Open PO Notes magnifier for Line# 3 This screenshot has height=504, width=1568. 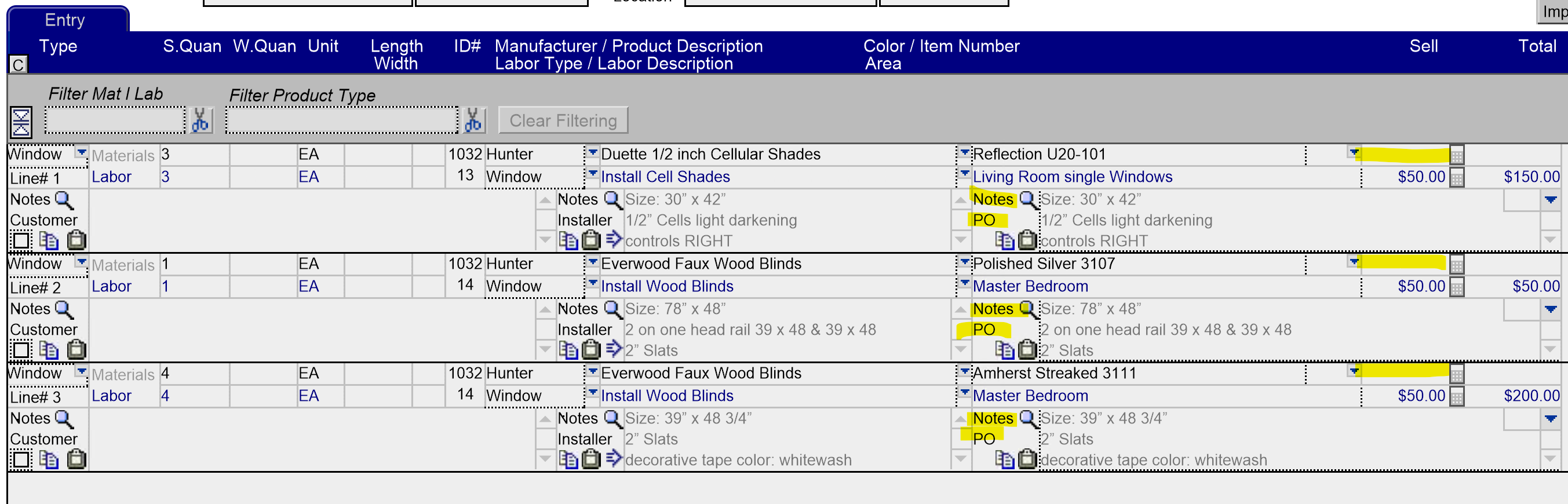[x=1027, y=418]
